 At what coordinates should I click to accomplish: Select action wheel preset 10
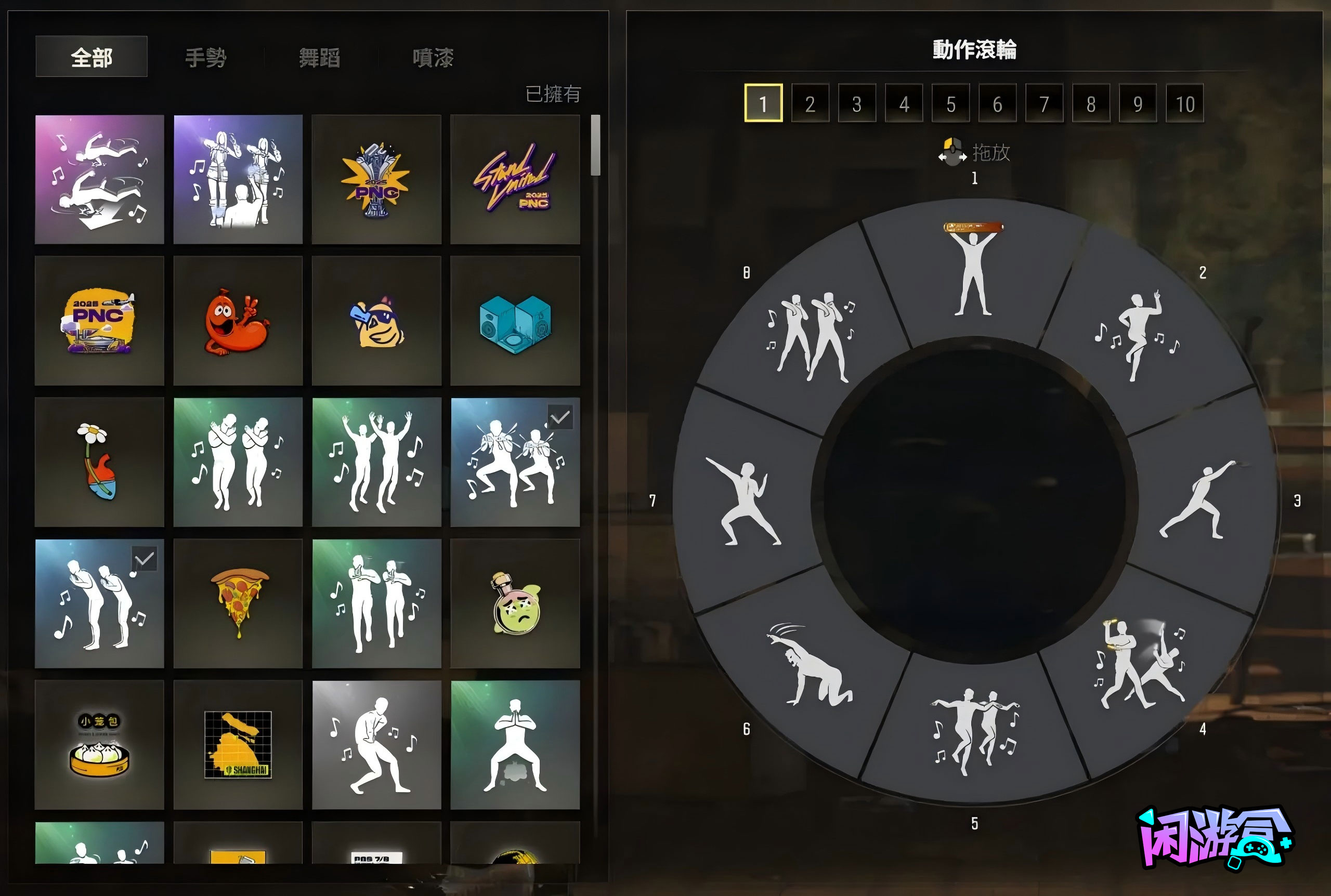point(1185,103)
